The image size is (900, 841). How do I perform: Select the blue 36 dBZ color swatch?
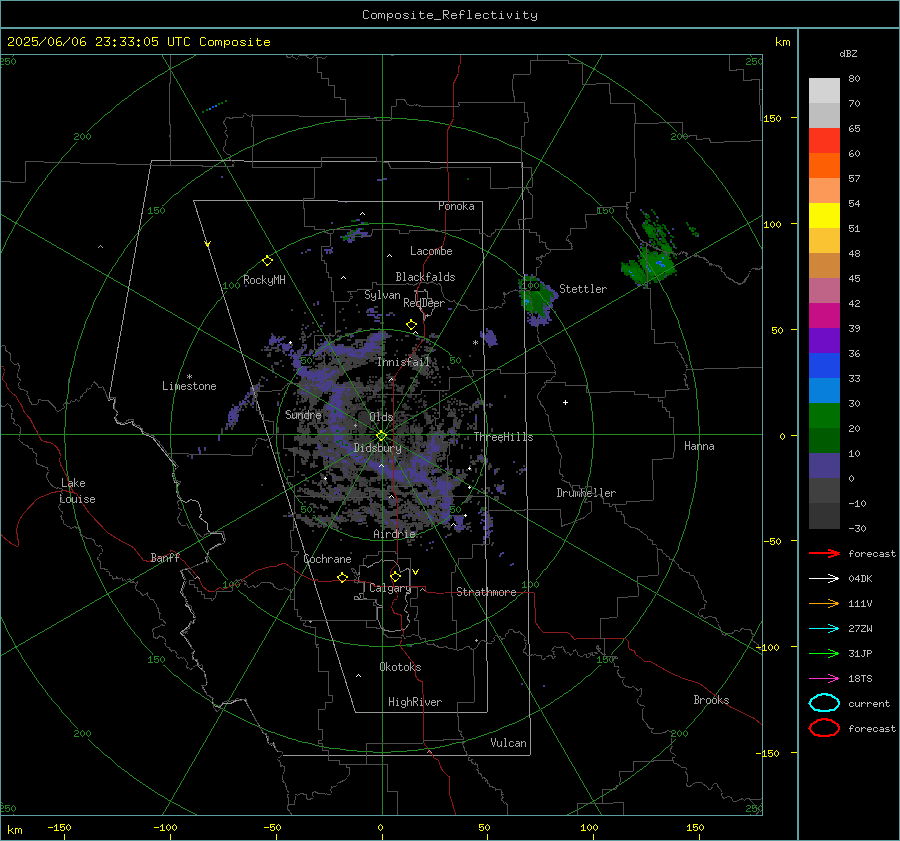click(824, 366)
